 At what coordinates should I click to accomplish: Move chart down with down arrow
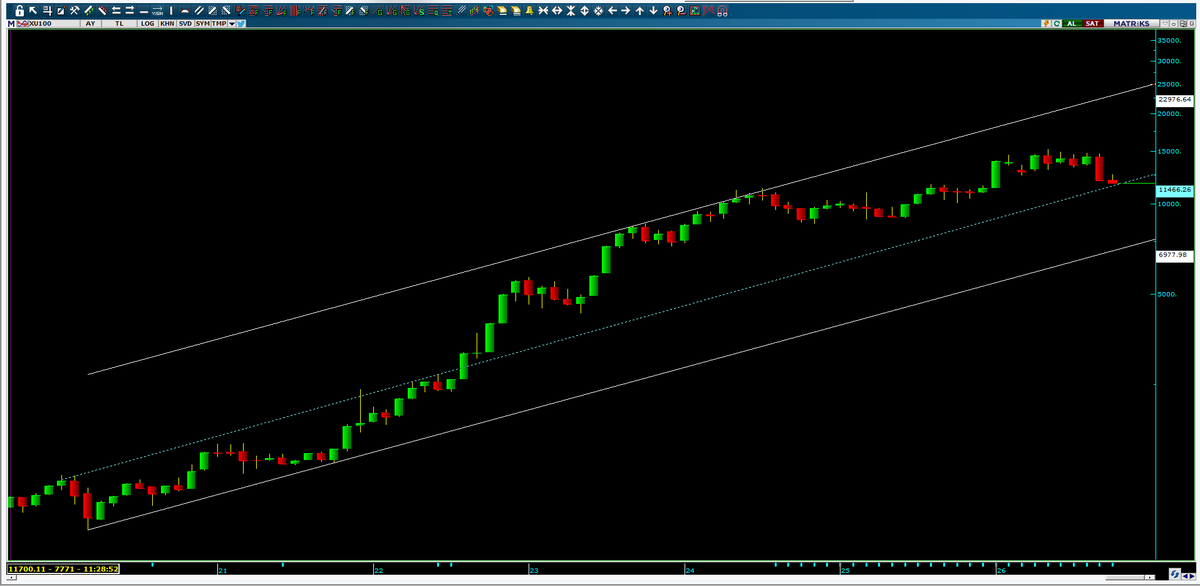click(x=653, y=11)
